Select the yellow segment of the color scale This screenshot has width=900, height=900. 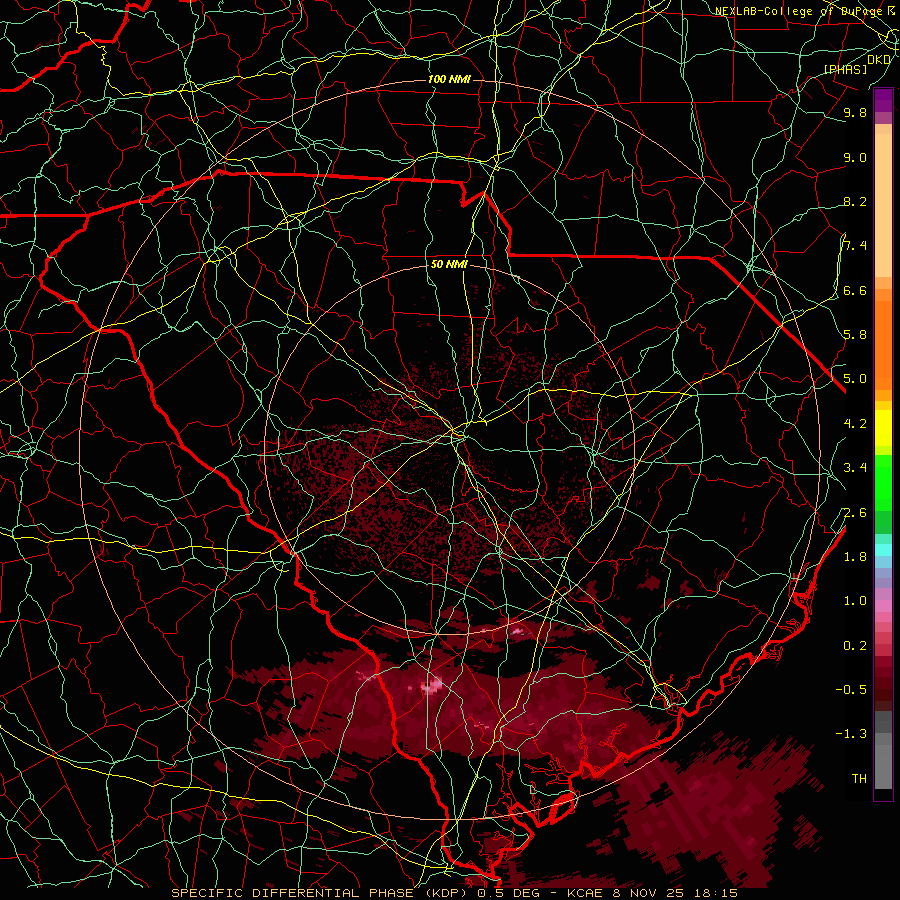point(883,428)
